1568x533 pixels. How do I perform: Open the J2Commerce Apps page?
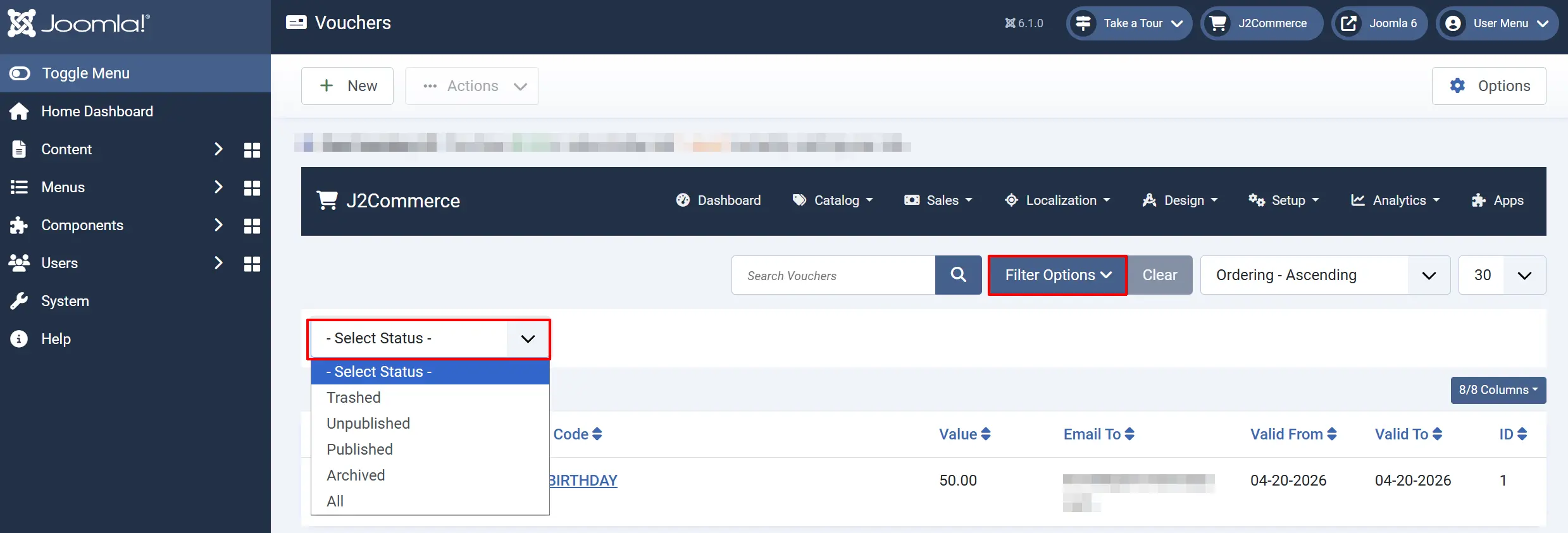[x=1497, y=200]
